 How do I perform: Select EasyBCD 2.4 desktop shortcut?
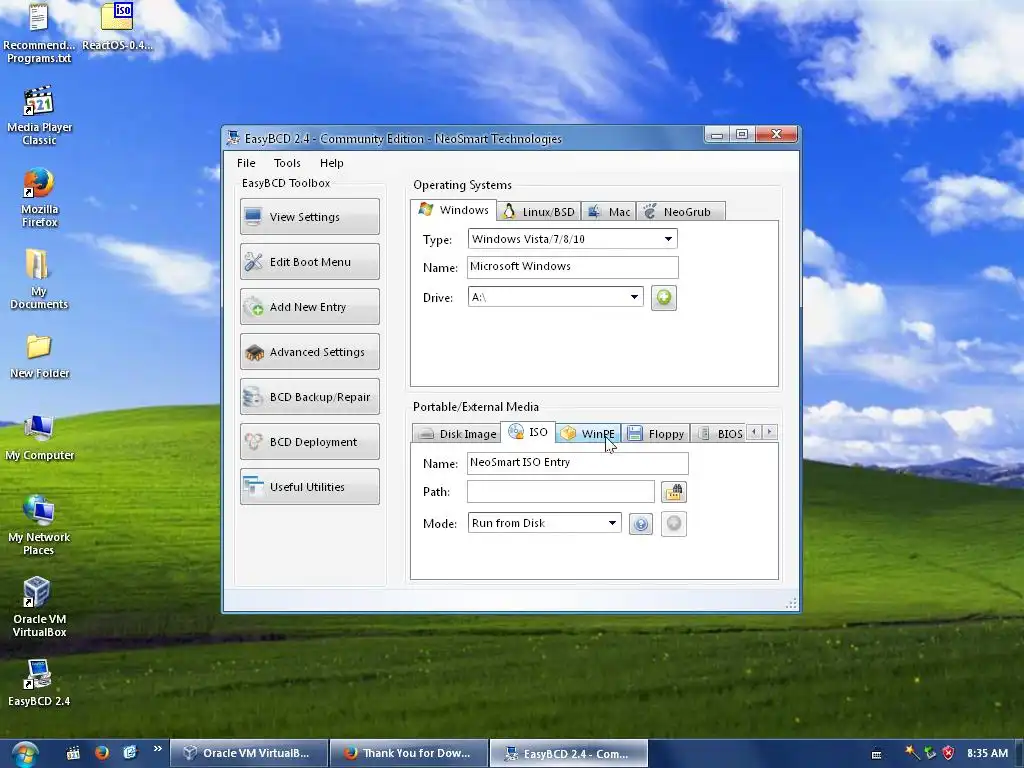(39, 684)
